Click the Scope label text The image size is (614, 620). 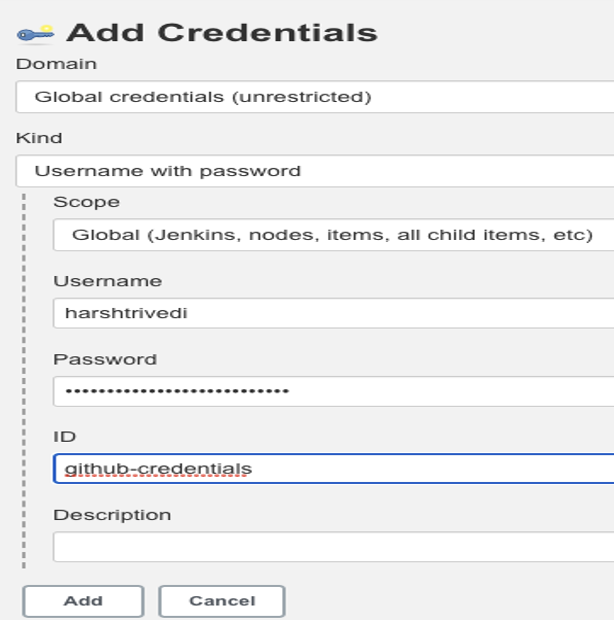click(86, 202)
